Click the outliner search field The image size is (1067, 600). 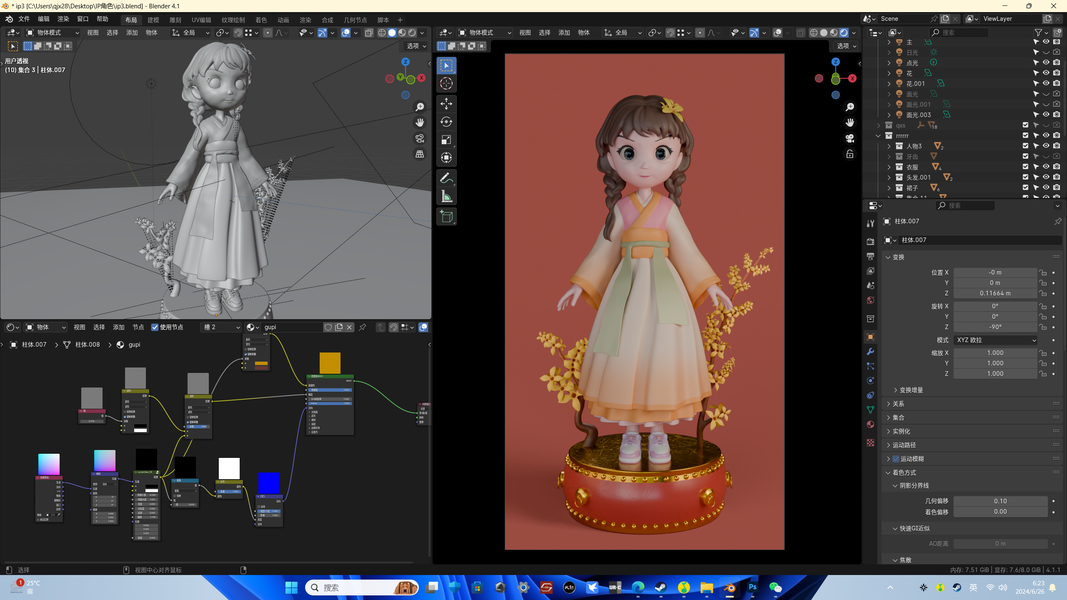[959, 32]
